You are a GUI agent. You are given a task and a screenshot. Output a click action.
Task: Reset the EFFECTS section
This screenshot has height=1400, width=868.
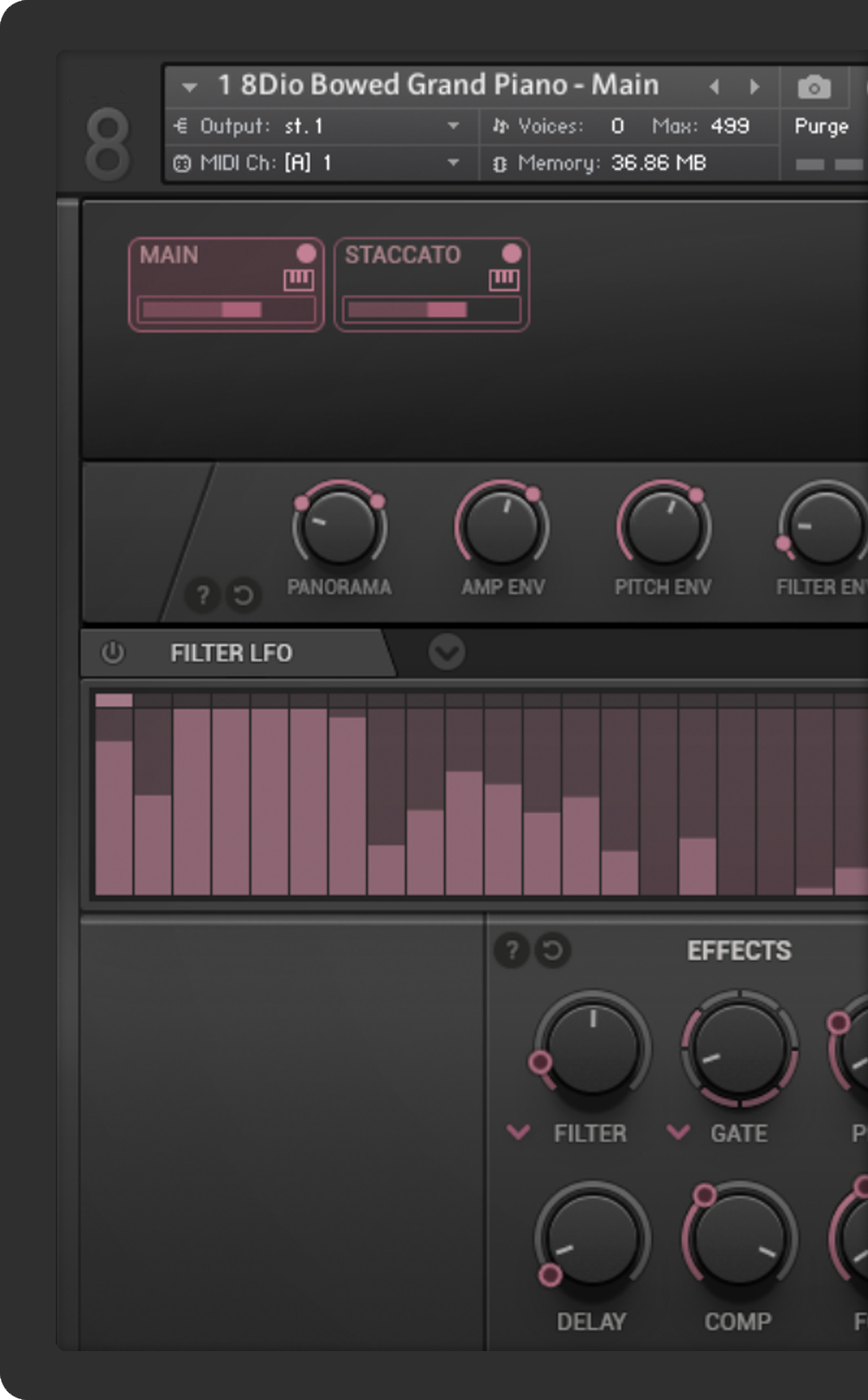[x=553, y=951]
